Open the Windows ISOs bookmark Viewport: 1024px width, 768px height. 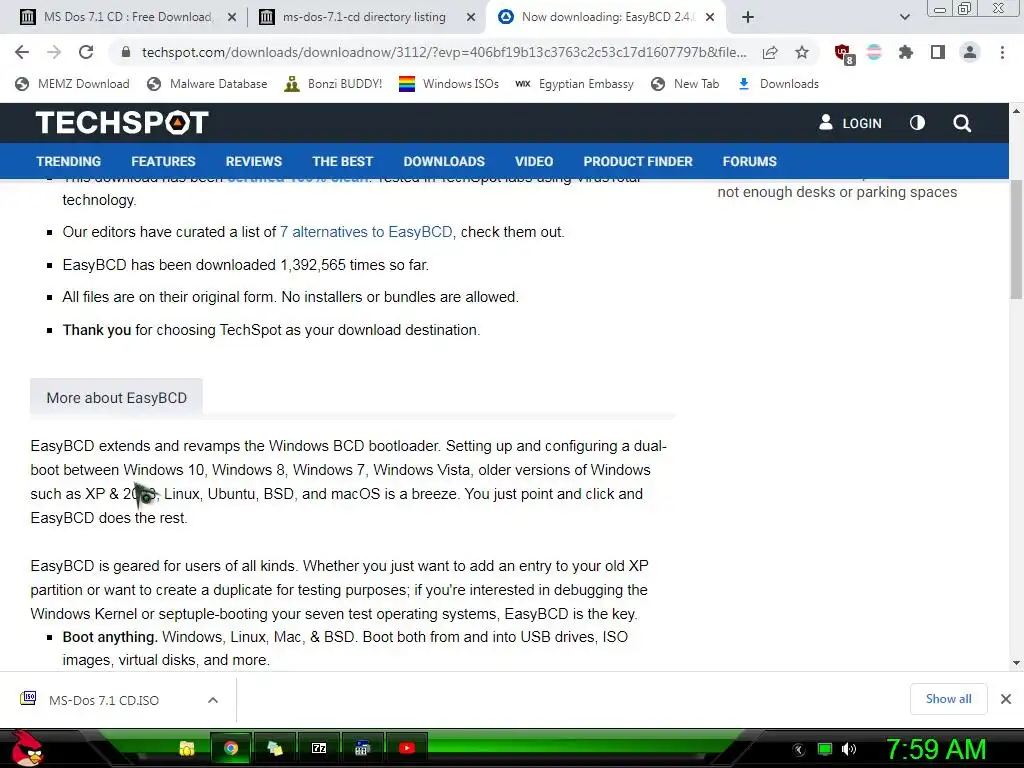(x=449, y=84)
